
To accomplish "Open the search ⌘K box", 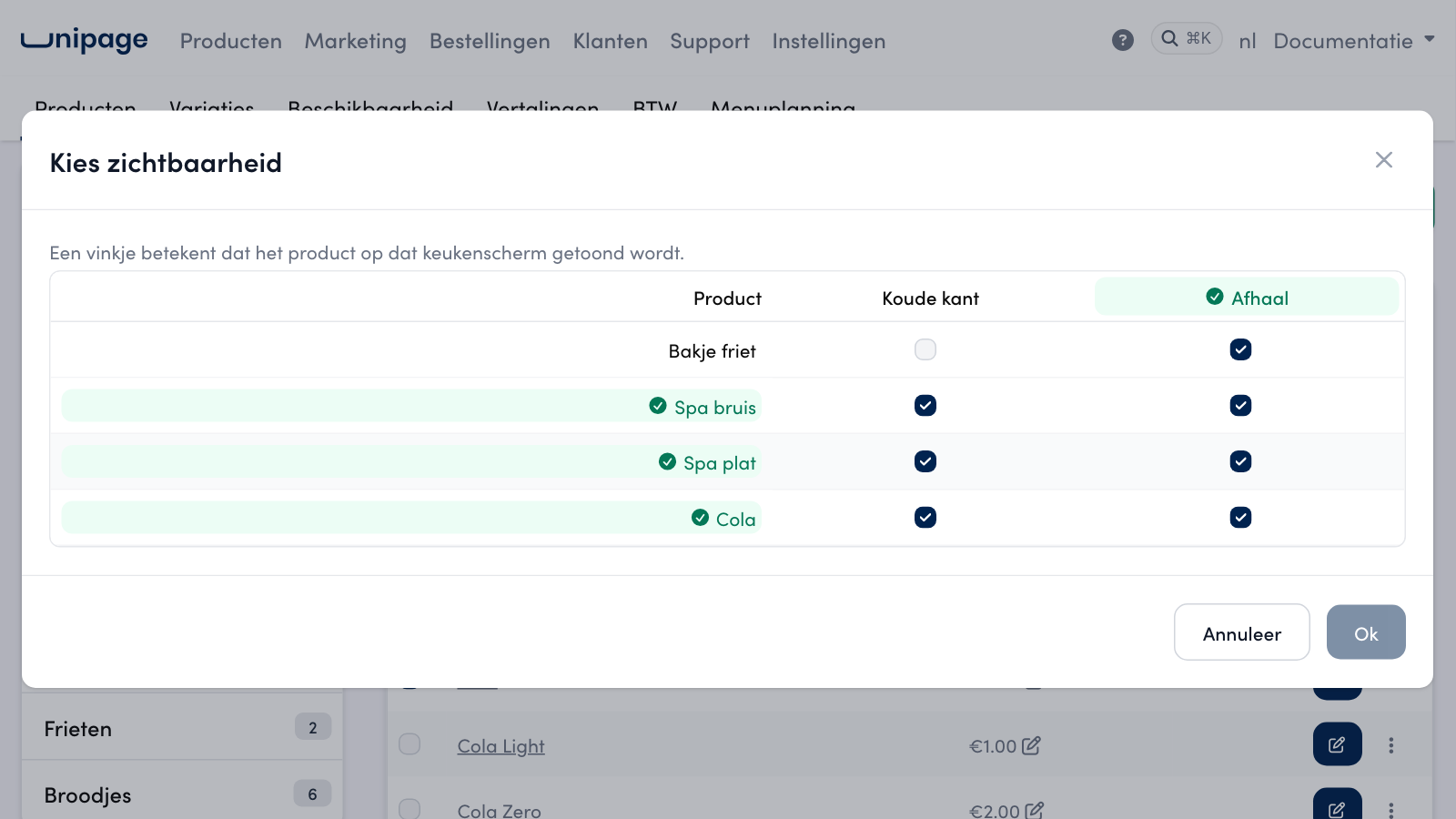I will pyautogui.click(x=1186, y=38).
